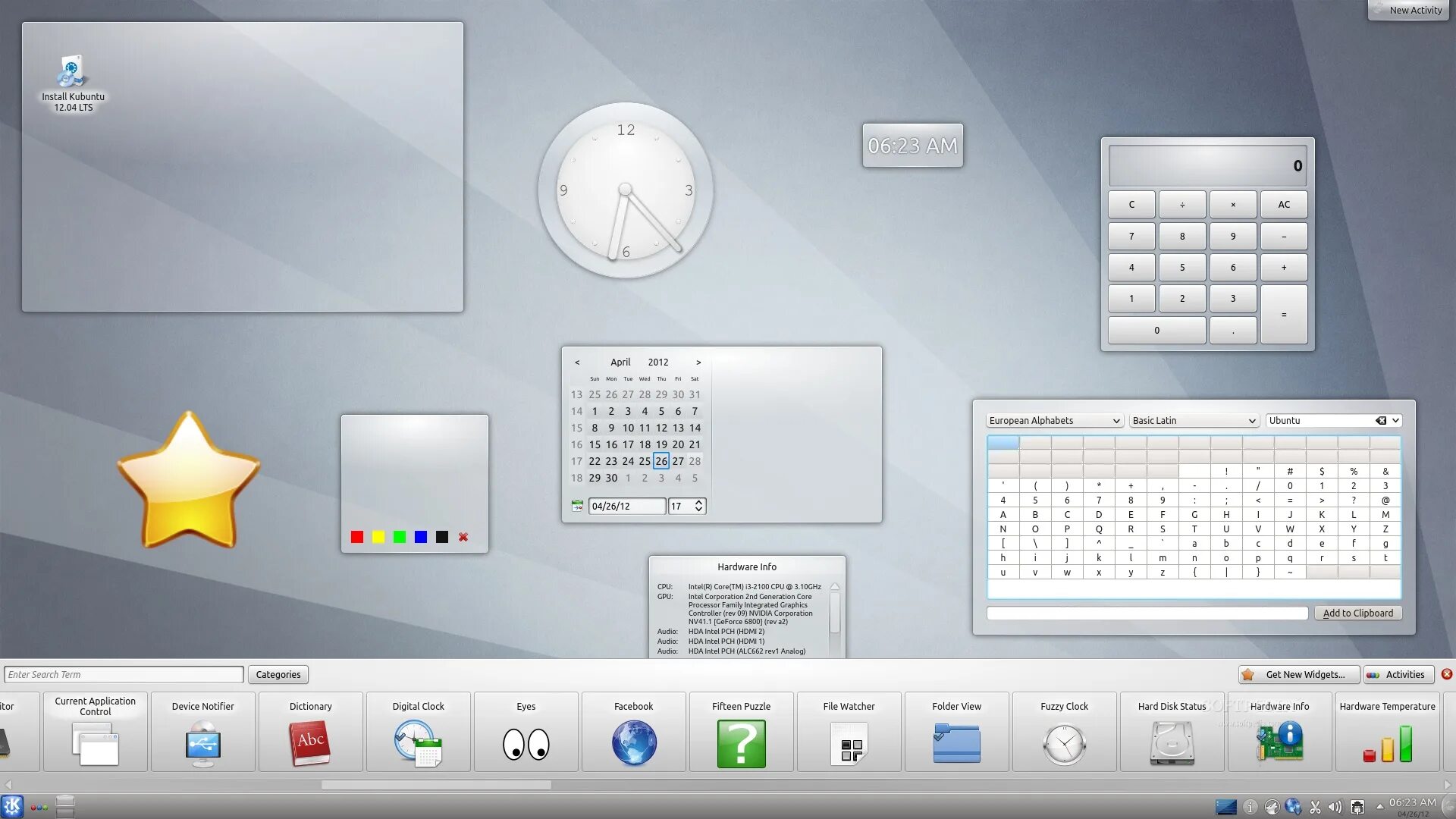1456x819 pixels.
Task: Close the widget explorer with red X
Action: coord(1446,674)
